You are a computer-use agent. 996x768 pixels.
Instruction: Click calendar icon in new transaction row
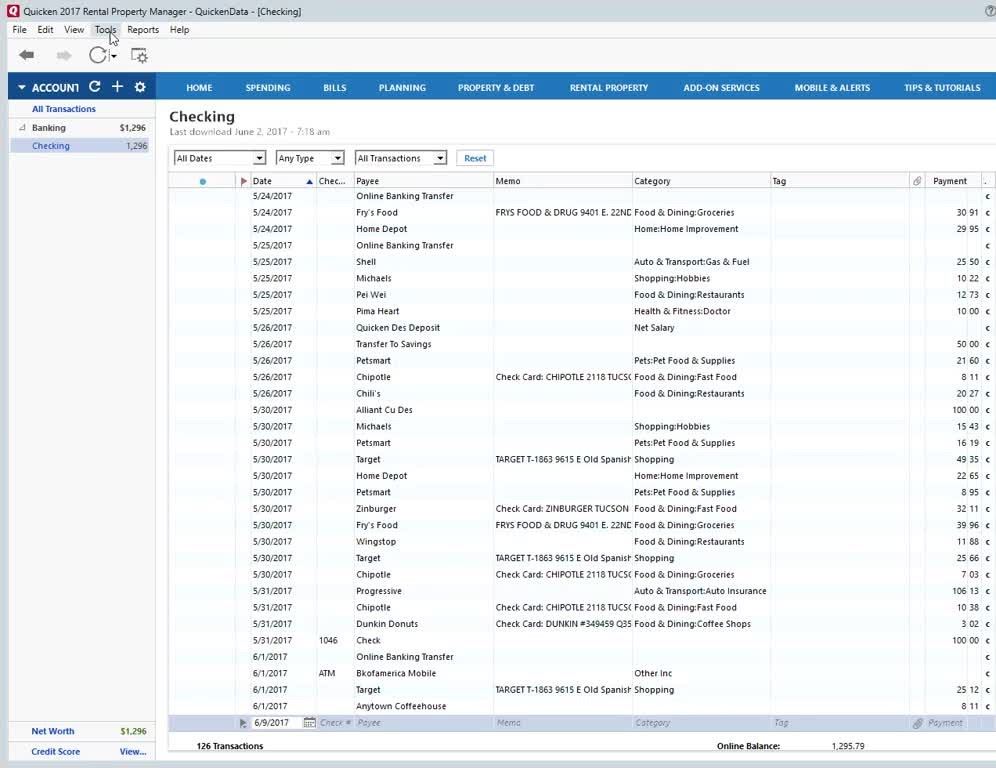click(309, 722)
